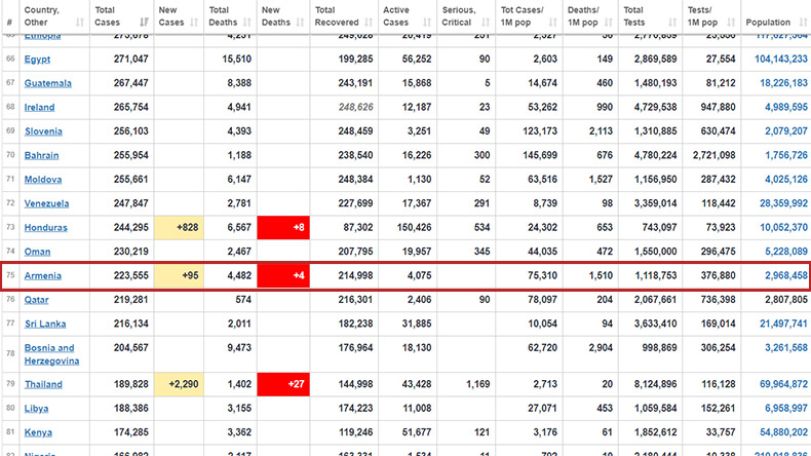Open the Armenia country link
811x456 pixels.
[43, 276]
